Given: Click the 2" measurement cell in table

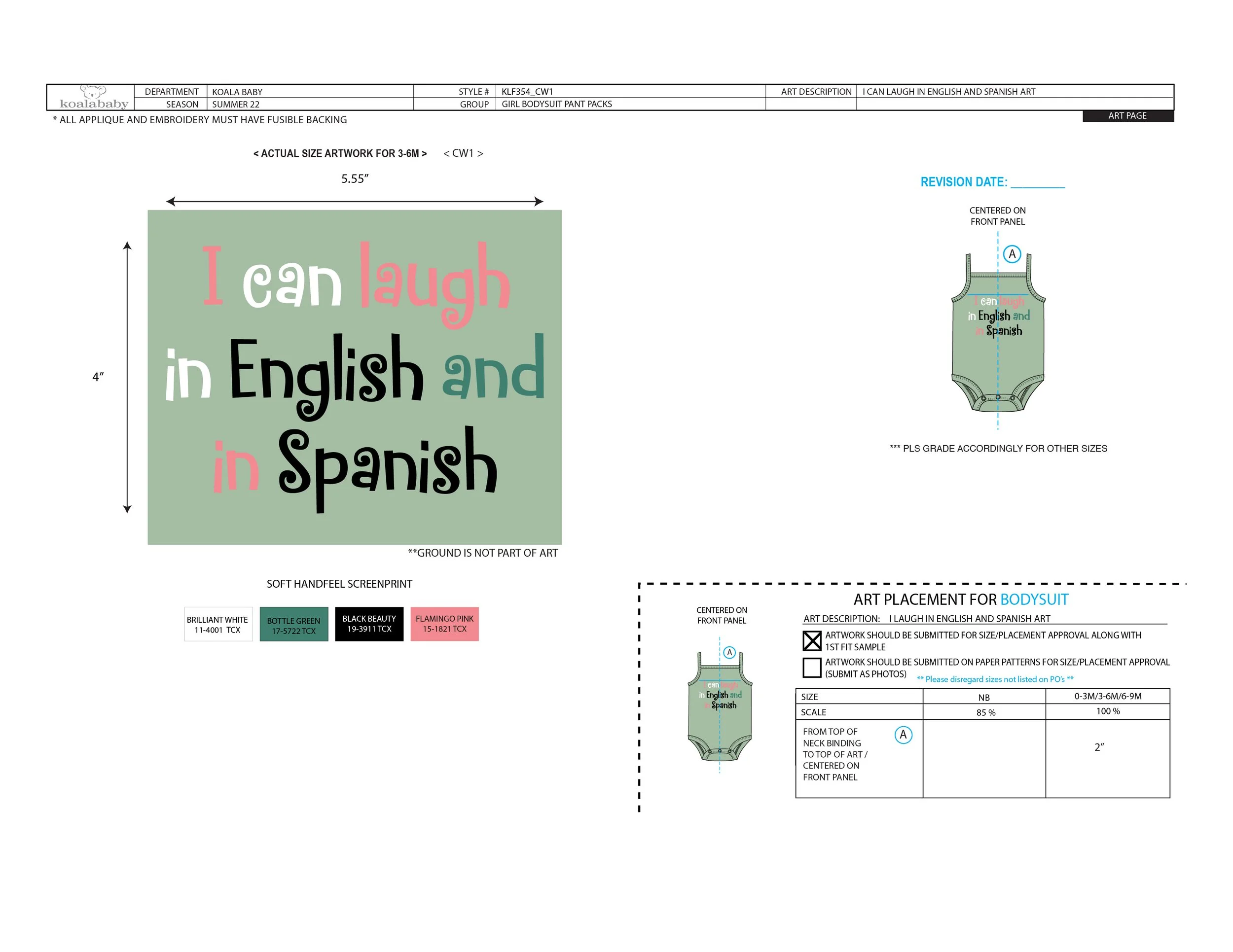Looking at the screenshot, I should [1099, 747].
